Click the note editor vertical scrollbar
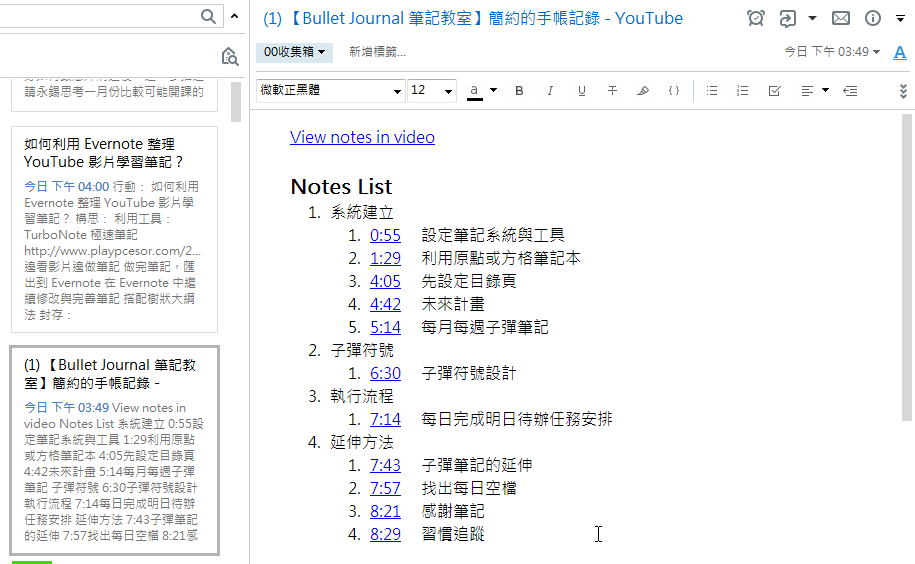Viewport: 915px width, 564px height. [906, 267]
